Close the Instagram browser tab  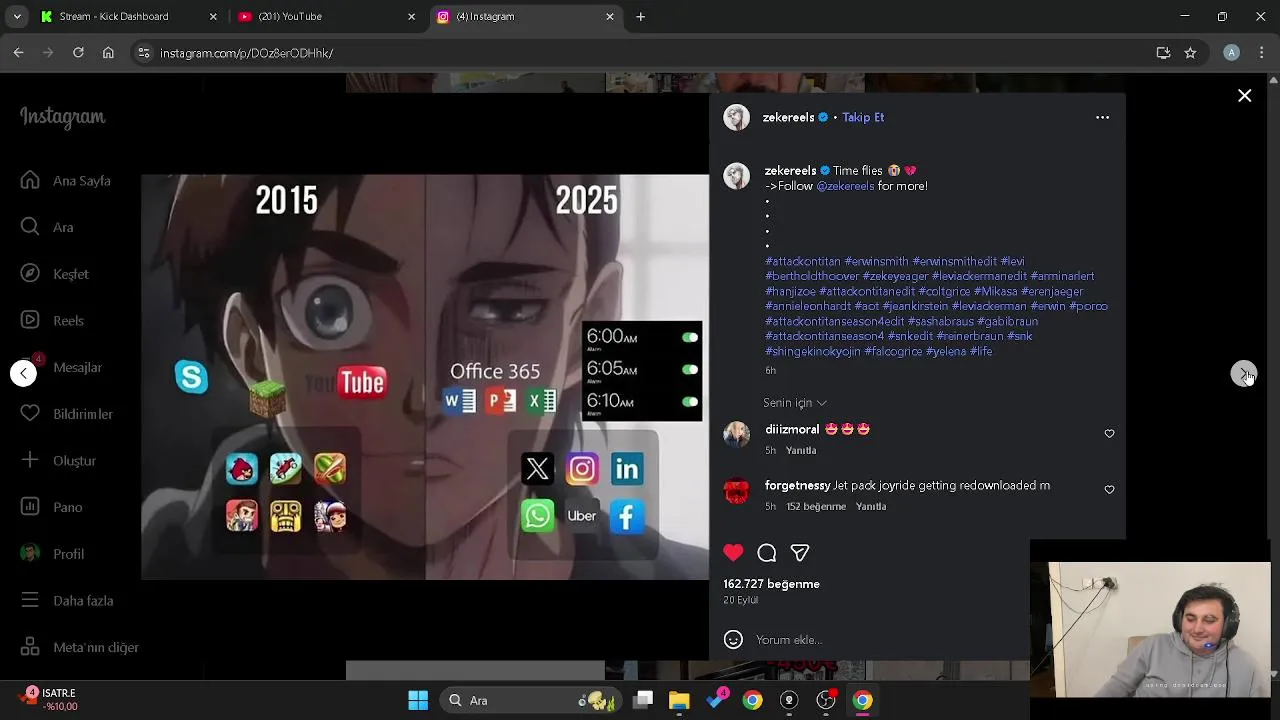[x=610, y=16]
